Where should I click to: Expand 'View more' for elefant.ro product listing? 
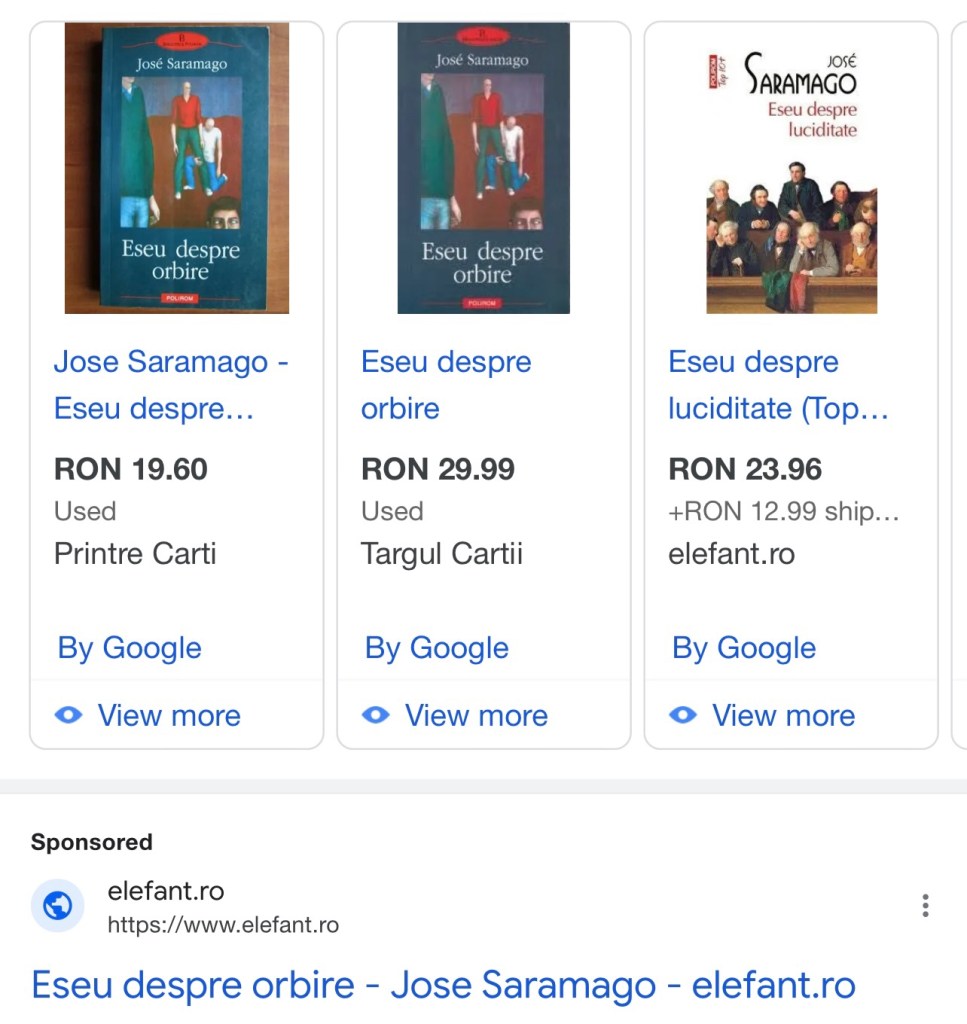pyautogui.click(x=783, y=715)
